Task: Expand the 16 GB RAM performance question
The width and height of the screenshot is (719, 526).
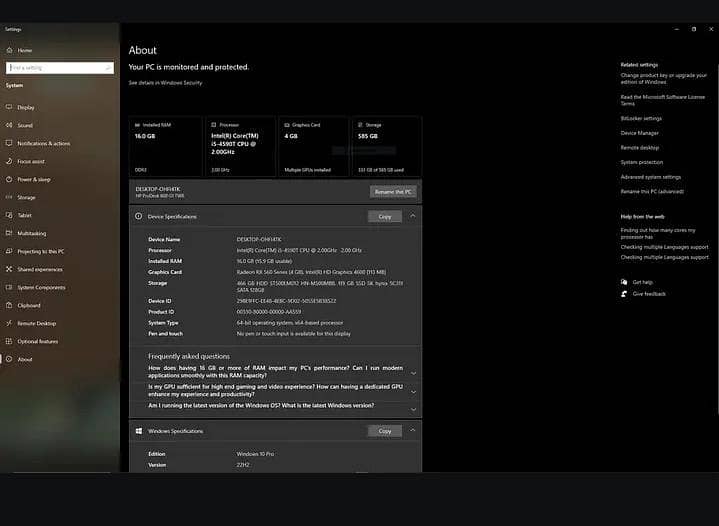Action: pos(413,373)
